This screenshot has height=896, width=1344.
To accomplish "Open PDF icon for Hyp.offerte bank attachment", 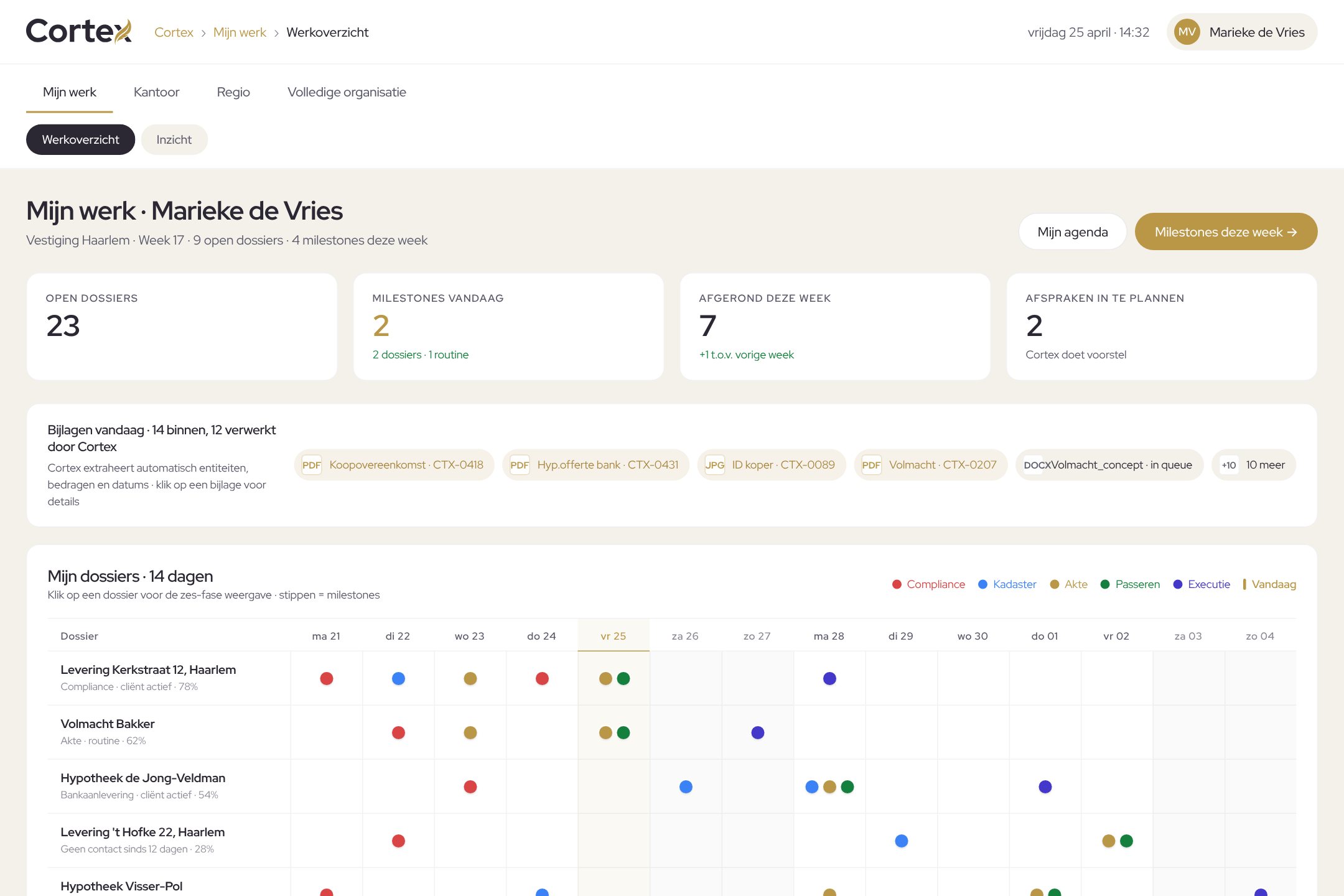I will [x=520, y=465].
